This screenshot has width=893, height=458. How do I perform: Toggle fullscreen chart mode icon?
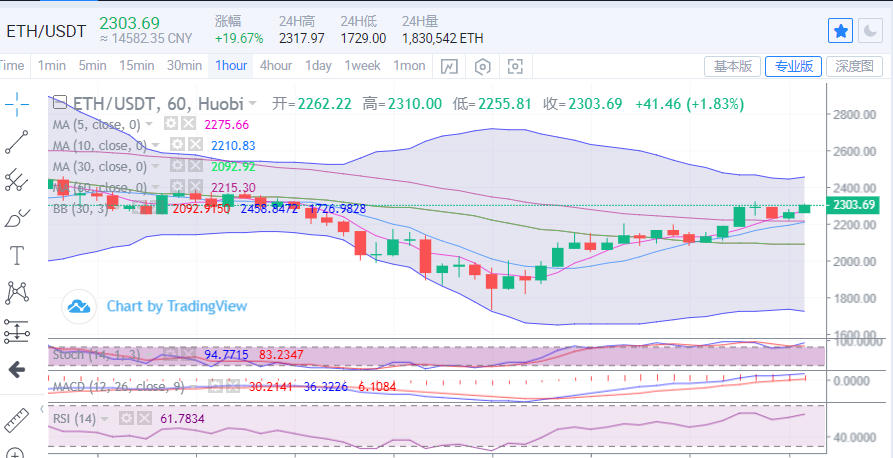click(515, 66)
